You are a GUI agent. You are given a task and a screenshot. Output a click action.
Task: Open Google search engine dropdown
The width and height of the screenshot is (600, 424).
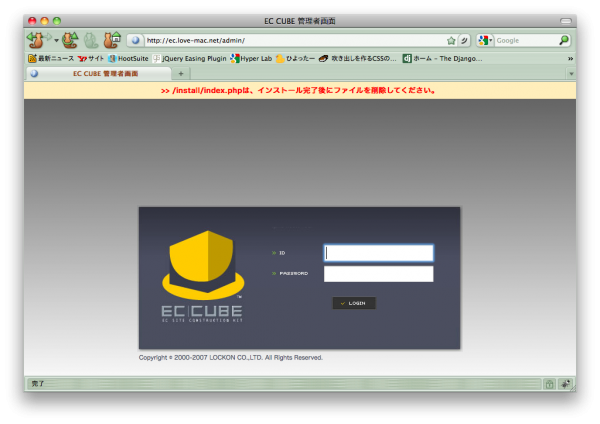pos(485,40)
